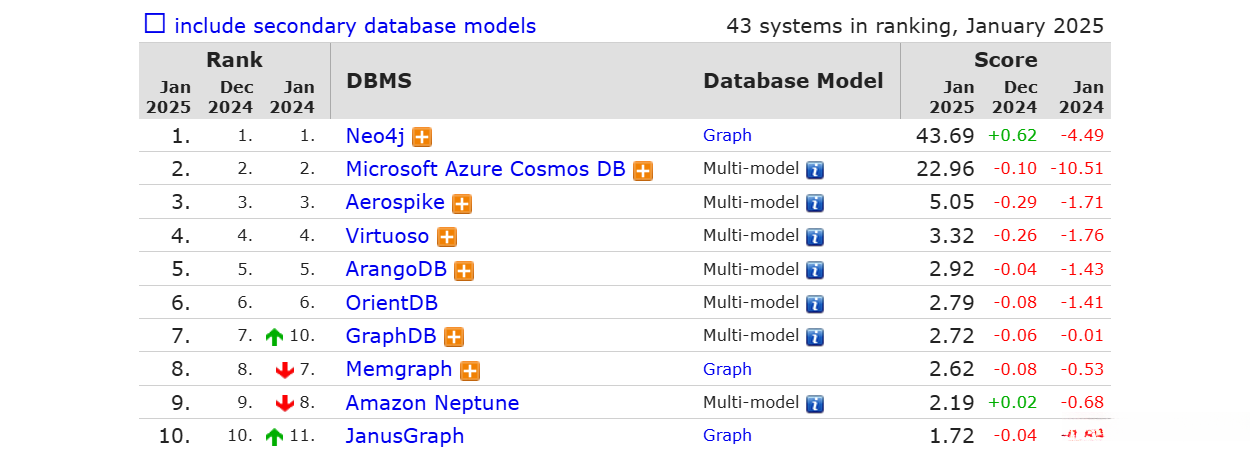Click the plus icon beside Virtuoso
The height and width of the screenshot is (450, 1250).
(x=447, y=238)
